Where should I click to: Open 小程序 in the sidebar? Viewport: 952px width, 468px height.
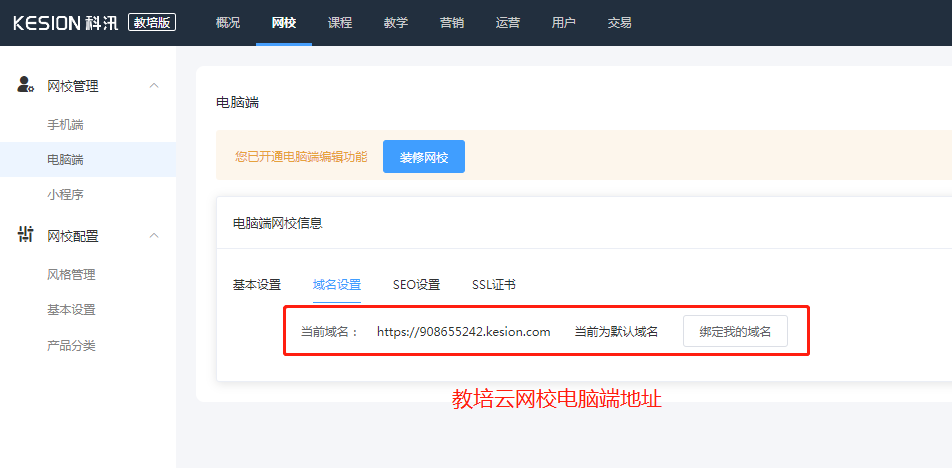65,195
